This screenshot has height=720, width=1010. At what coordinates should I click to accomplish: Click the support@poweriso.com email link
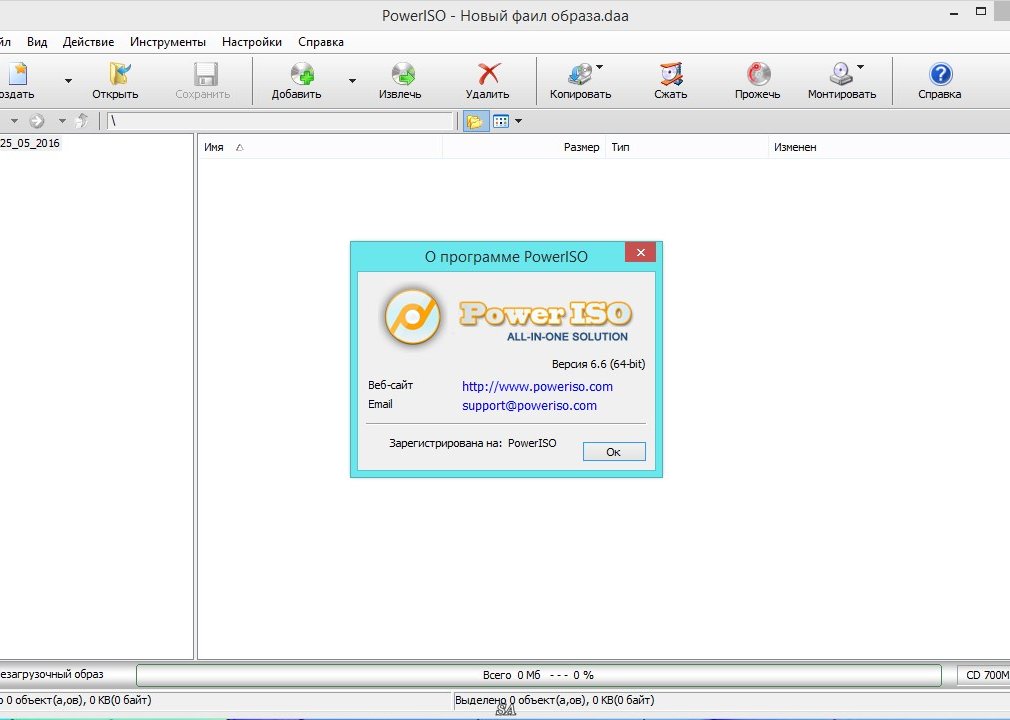[x=529, y=406]
